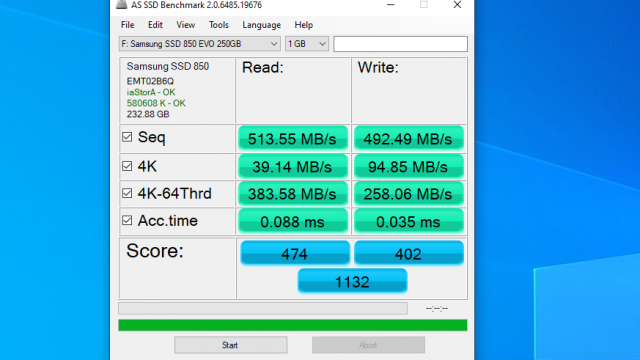Click the Read: column header
The height and width of the screenshot is (360, 640).
click(x=262, y=68)
